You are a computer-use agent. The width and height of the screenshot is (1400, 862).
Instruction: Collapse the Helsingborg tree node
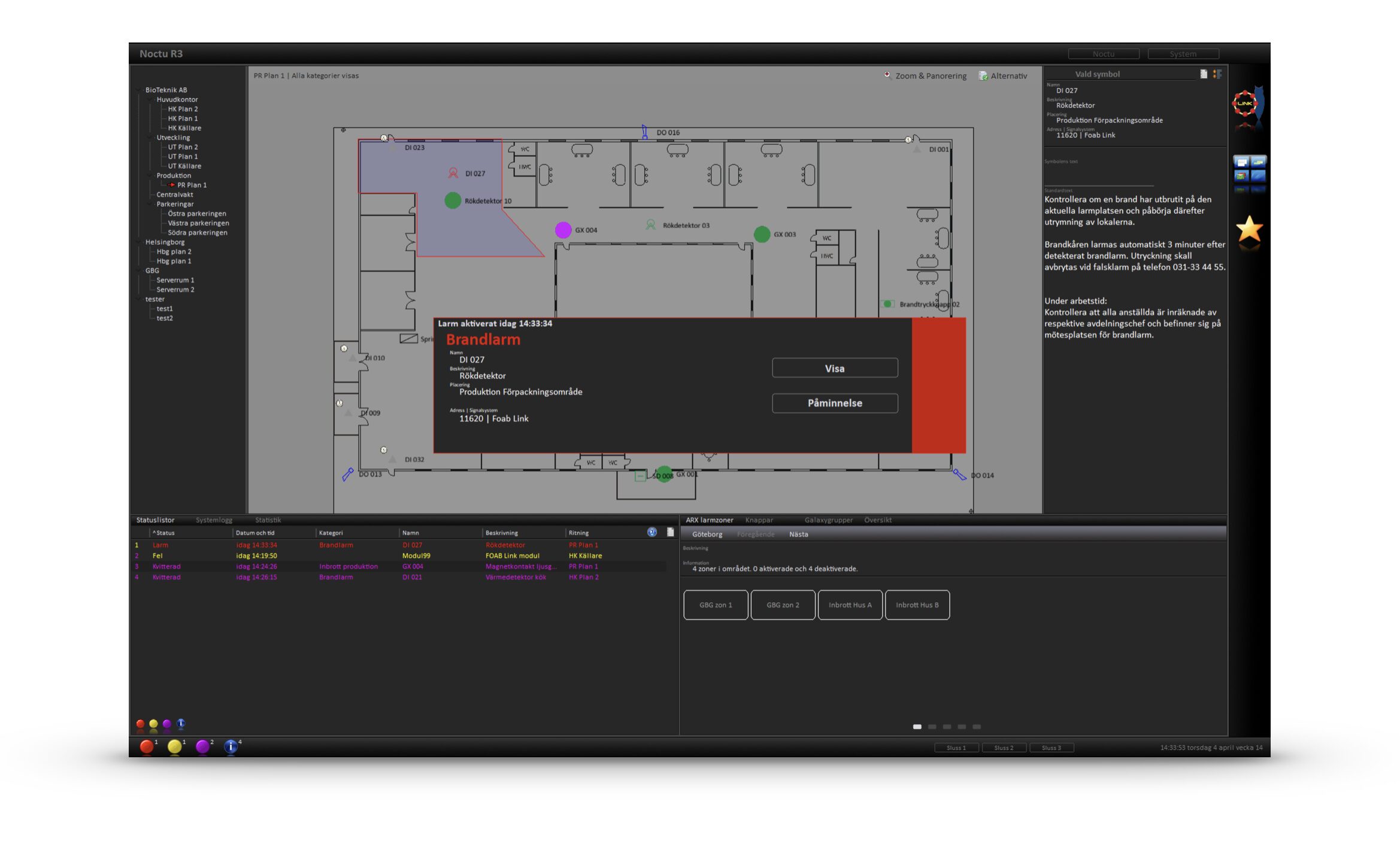138,242
